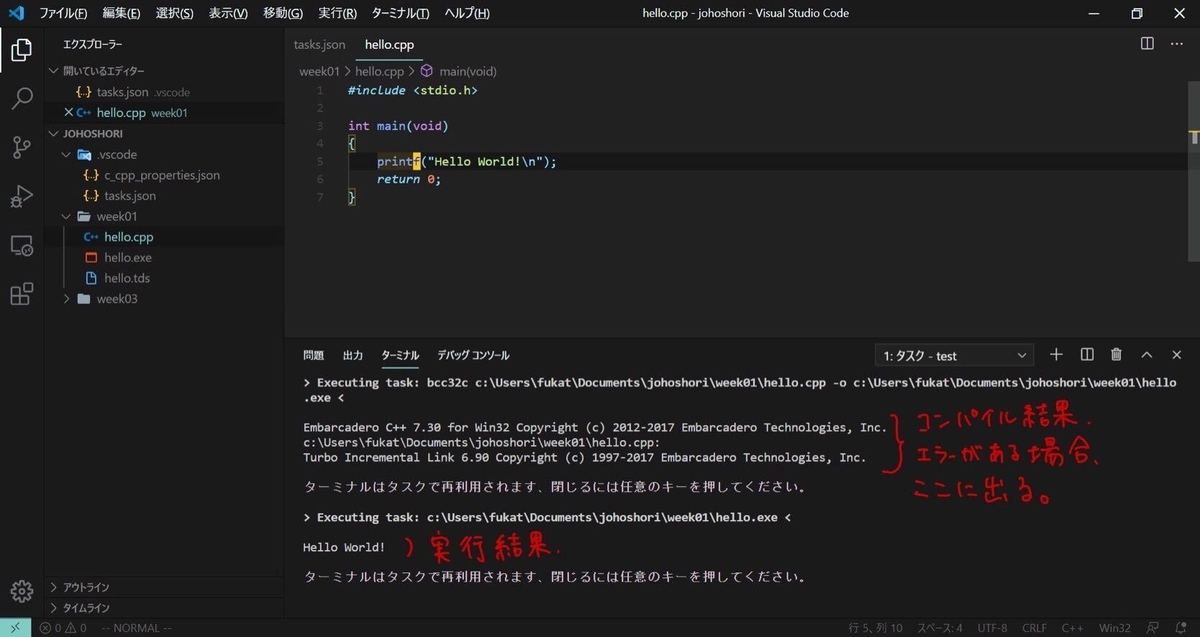The height and width of the screenshot is (637, 1200).
Task: Switch to the 出力 panel tab
Action: coord(353,355)
